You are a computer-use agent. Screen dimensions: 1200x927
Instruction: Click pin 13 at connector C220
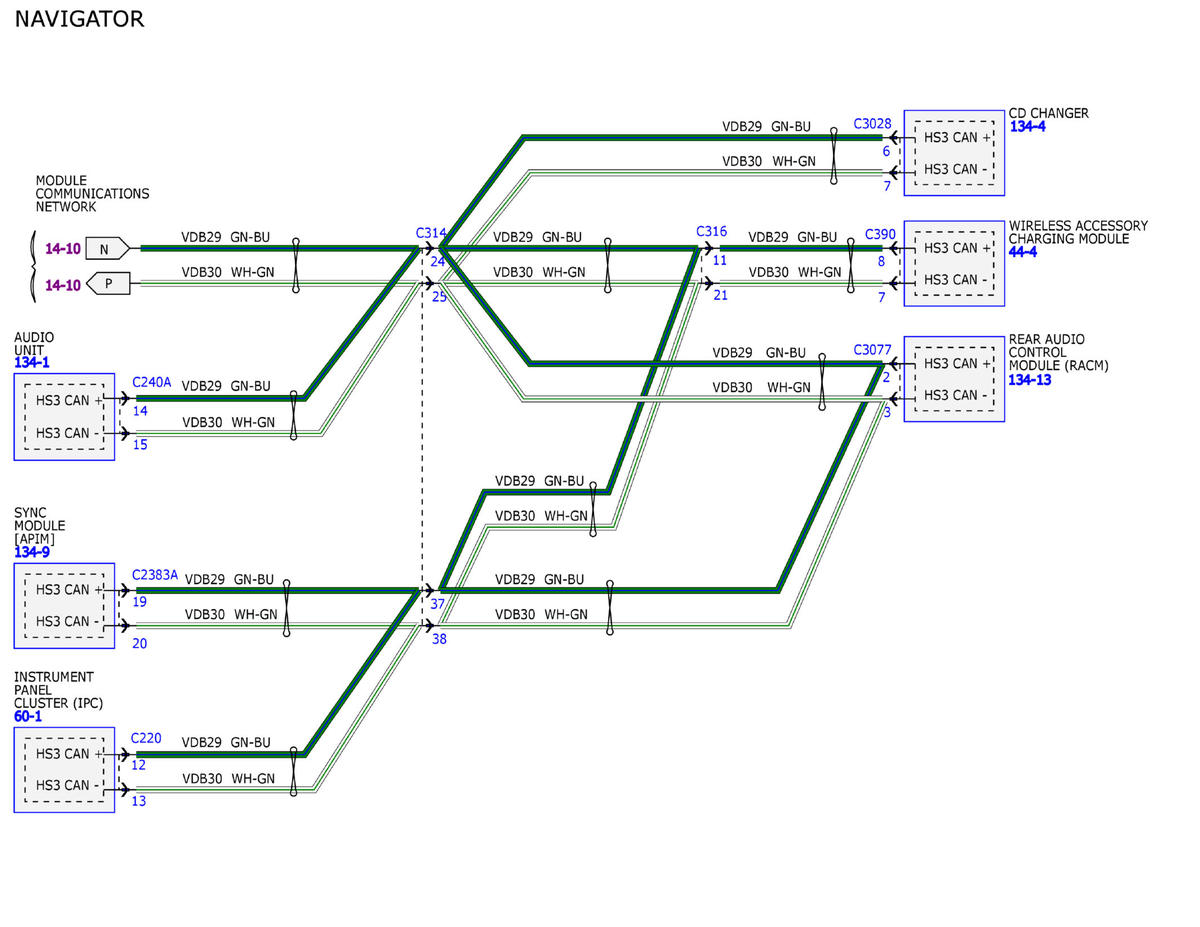click(139, 801)
